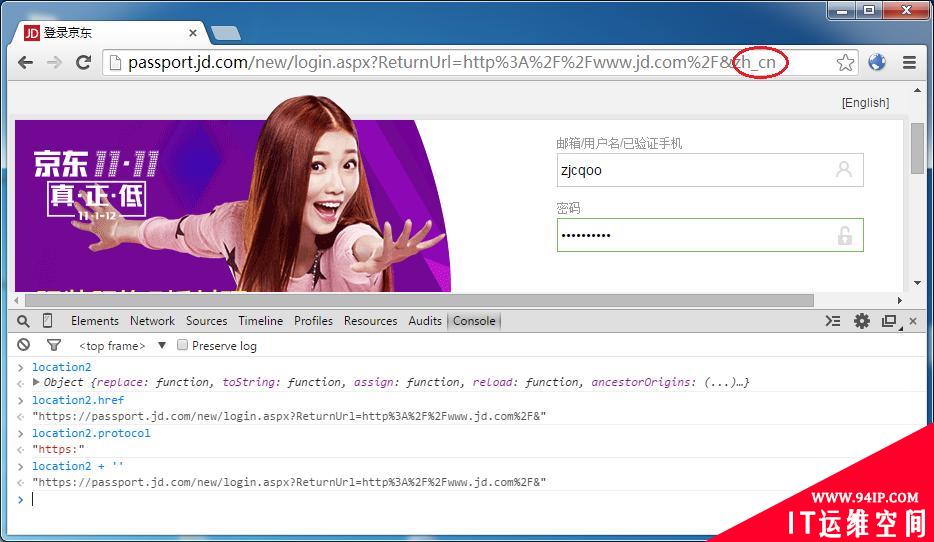Open Chrome hamburger menu
This screenshot has height=542, width=934.
coord(909,63)
